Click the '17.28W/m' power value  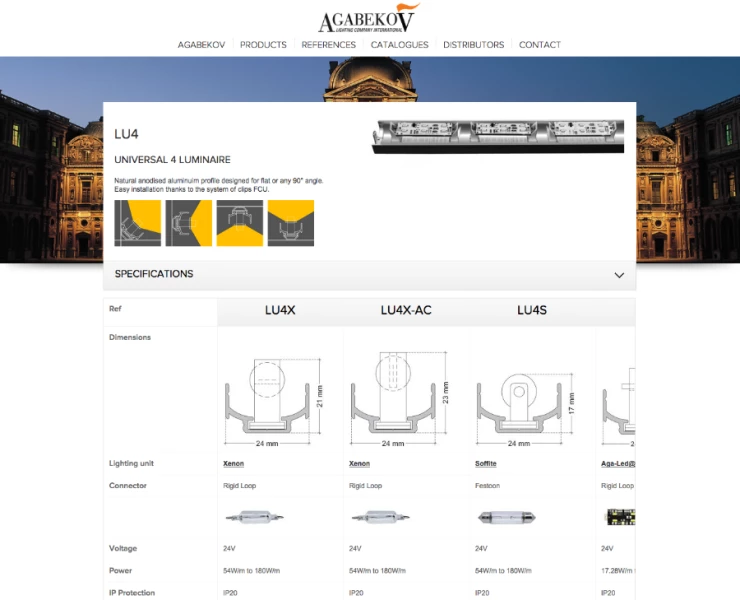point(618,571)
